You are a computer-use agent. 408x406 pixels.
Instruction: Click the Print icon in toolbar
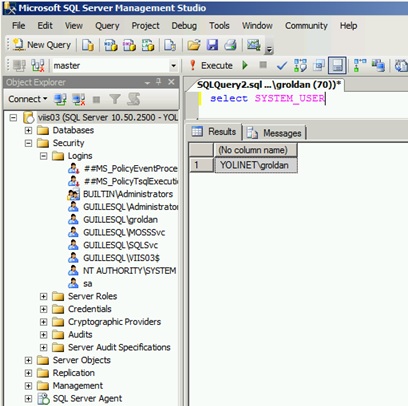click(230, 45)
